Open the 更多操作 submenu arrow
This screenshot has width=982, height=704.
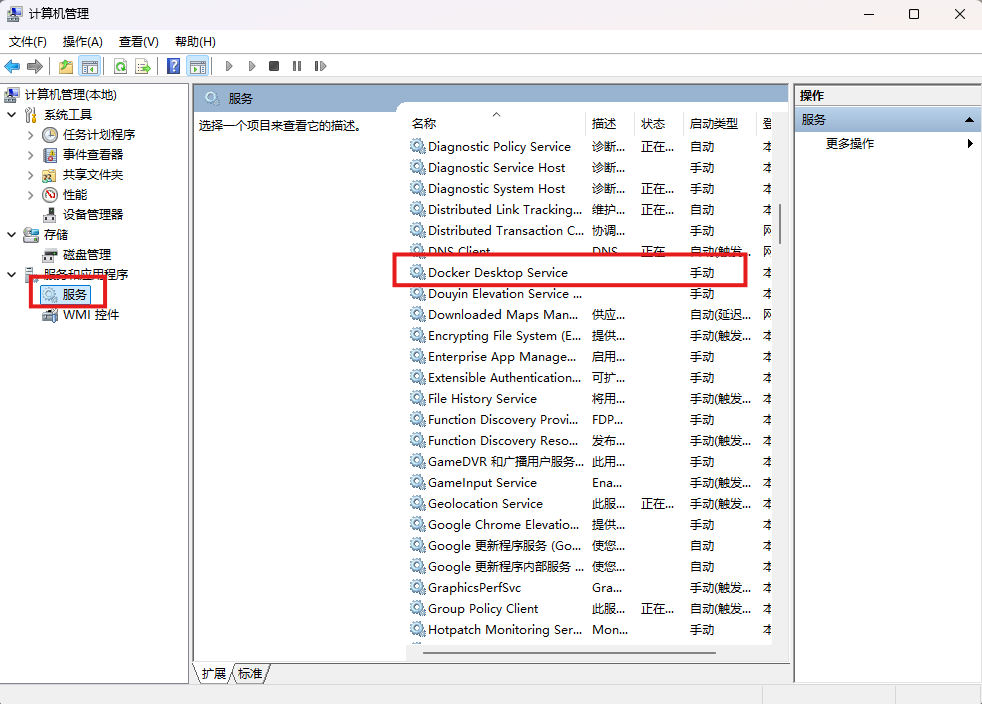click(969, 143)
